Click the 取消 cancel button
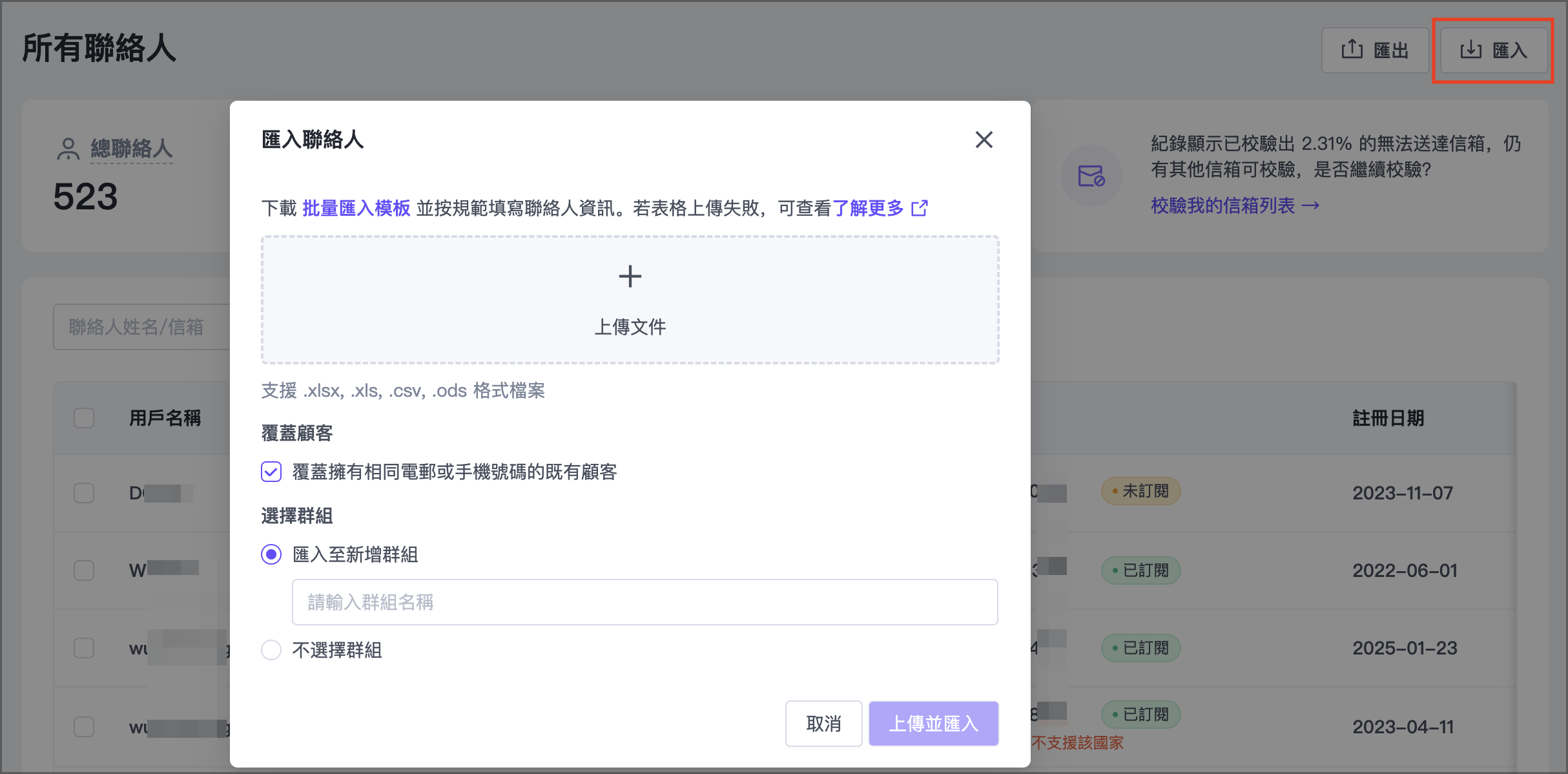Image resolution: width=1568 pixels, height=774 pixels. (823, 724)
